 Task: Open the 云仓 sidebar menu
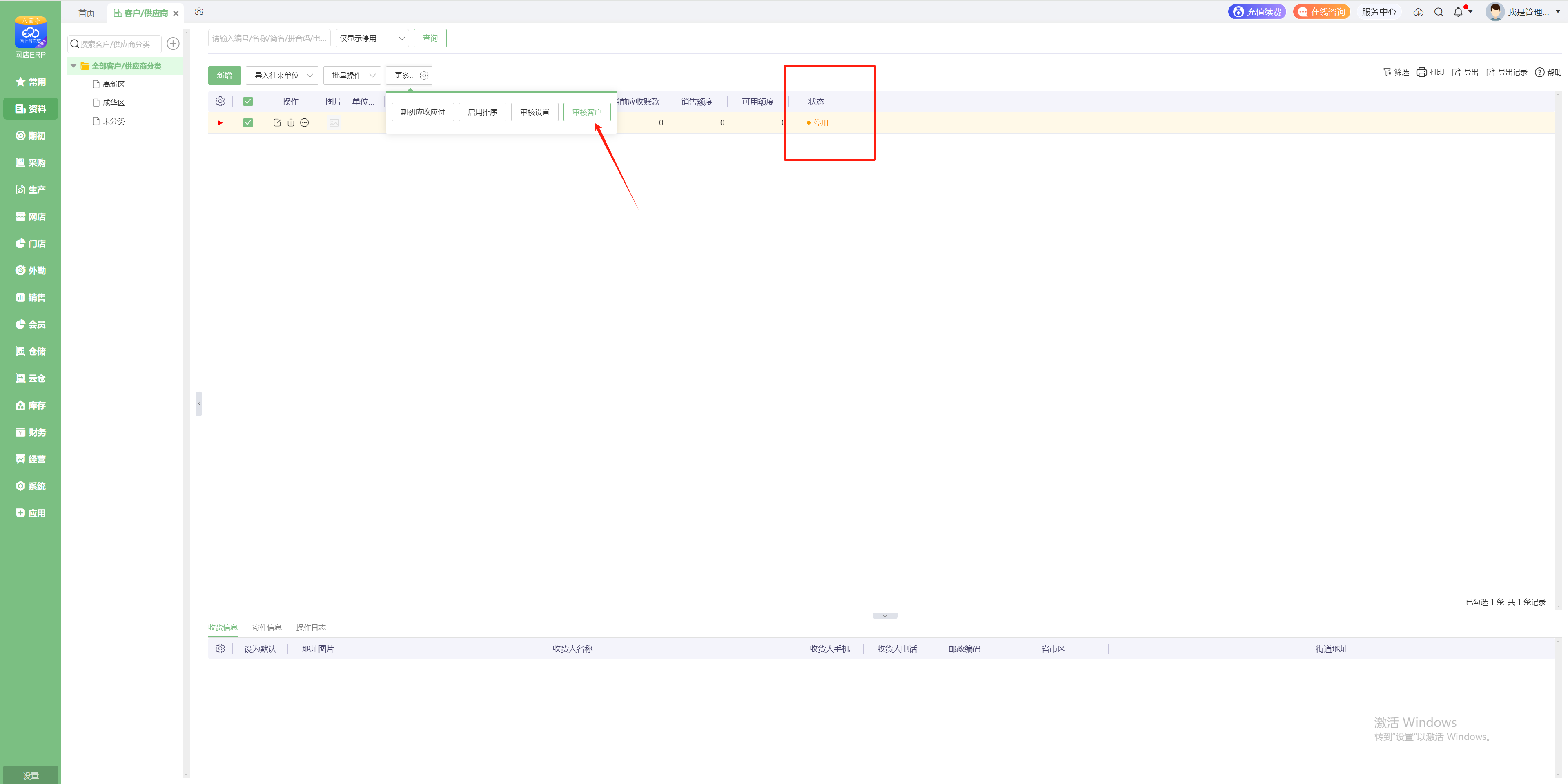(x=31, y=378)
